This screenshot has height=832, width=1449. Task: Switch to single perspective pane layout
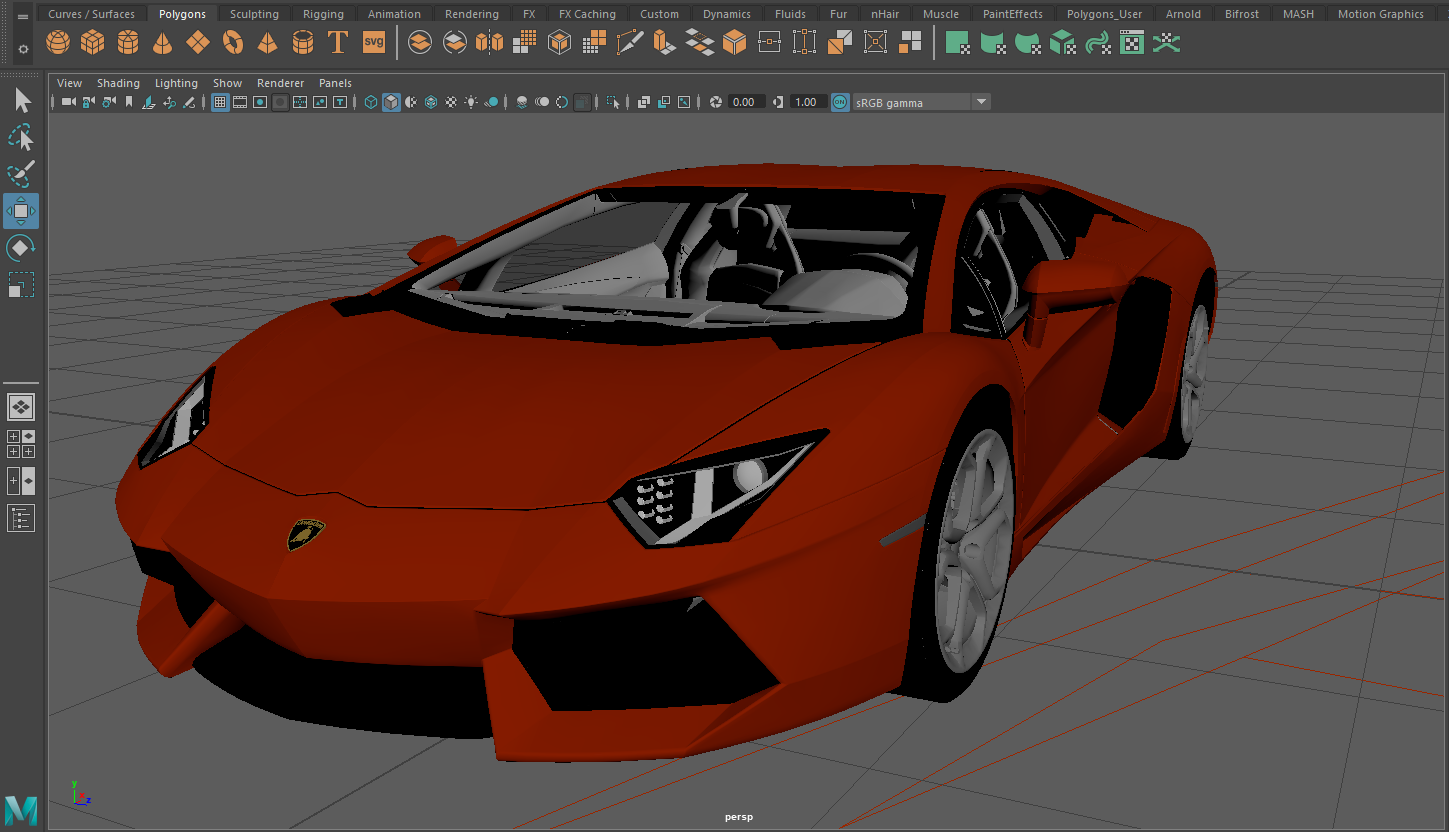pos(21,407)
